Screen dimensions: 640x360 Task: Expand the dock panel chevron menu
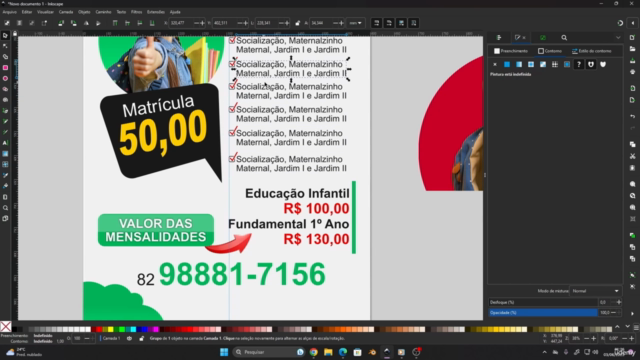point(618,38)
